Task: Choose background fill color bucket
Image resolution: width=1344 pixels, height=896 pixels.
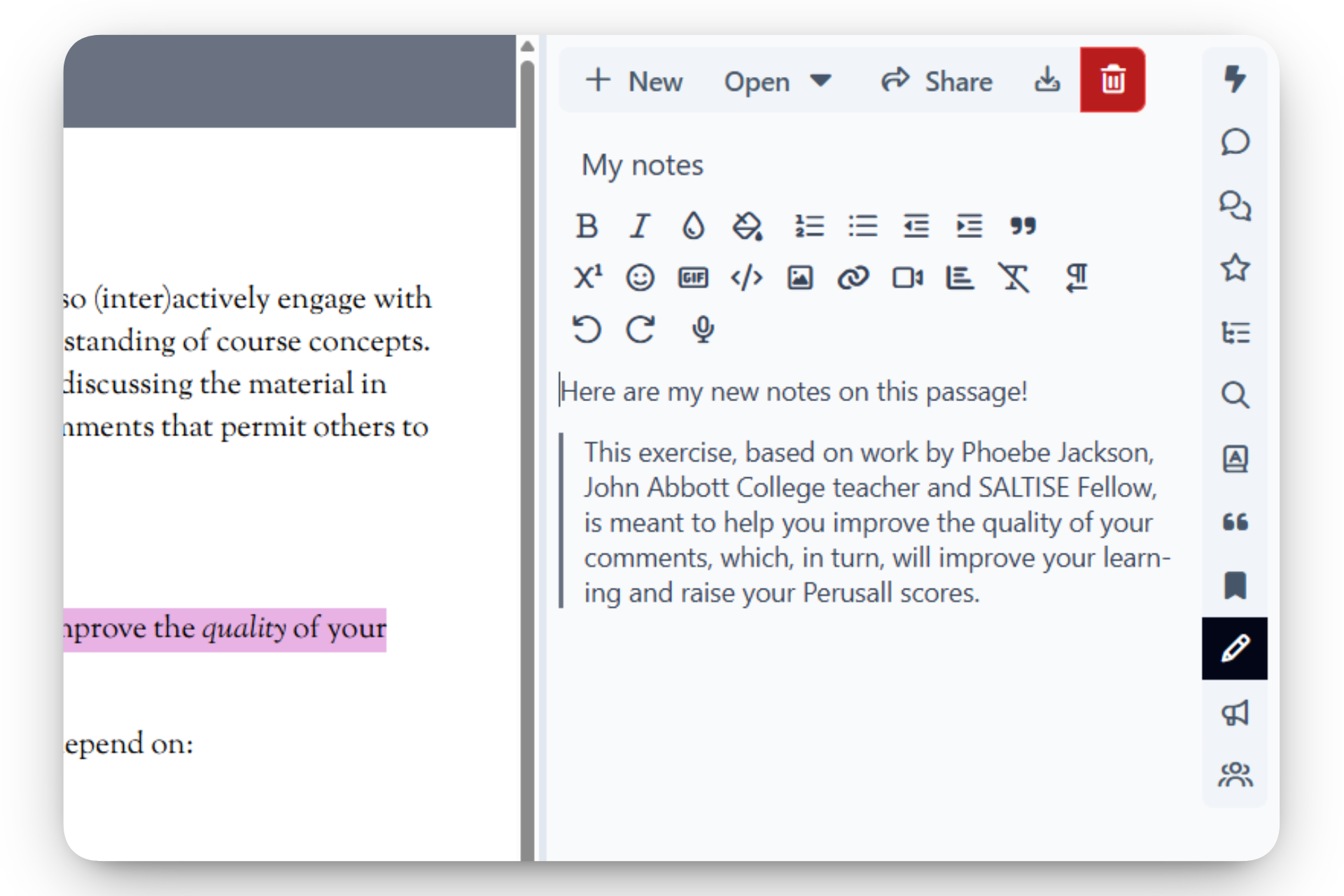Action: pos(747,226)
